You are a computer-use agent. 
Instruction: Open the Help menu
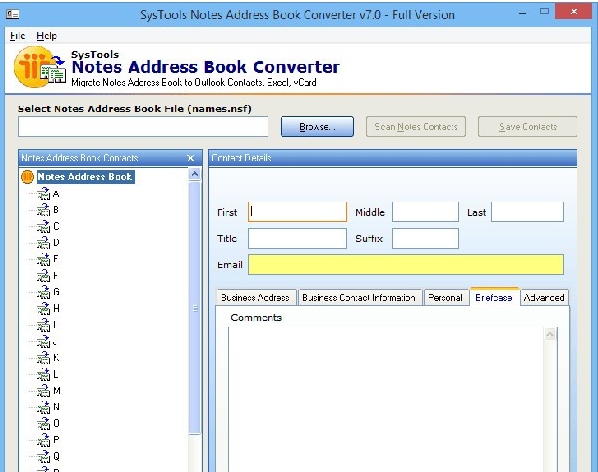click(47, 36)
